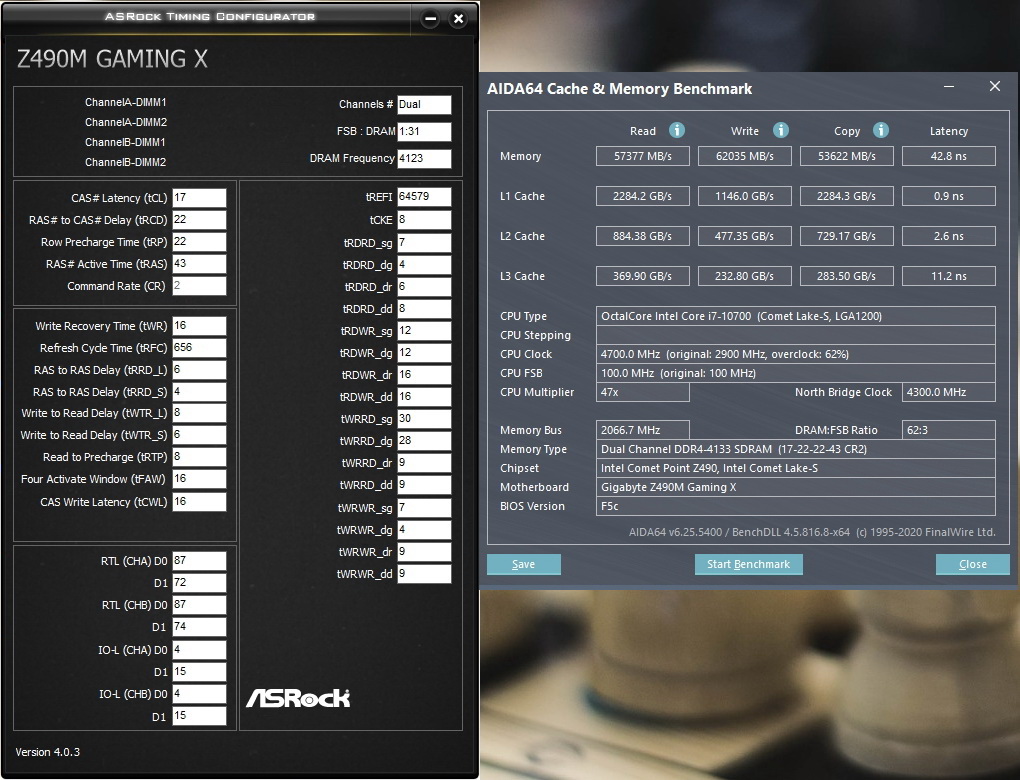This screenshot has width=1020, height=780.
Task: Click the Memory Write result 62035 MB/s
Action: (745, 156)
